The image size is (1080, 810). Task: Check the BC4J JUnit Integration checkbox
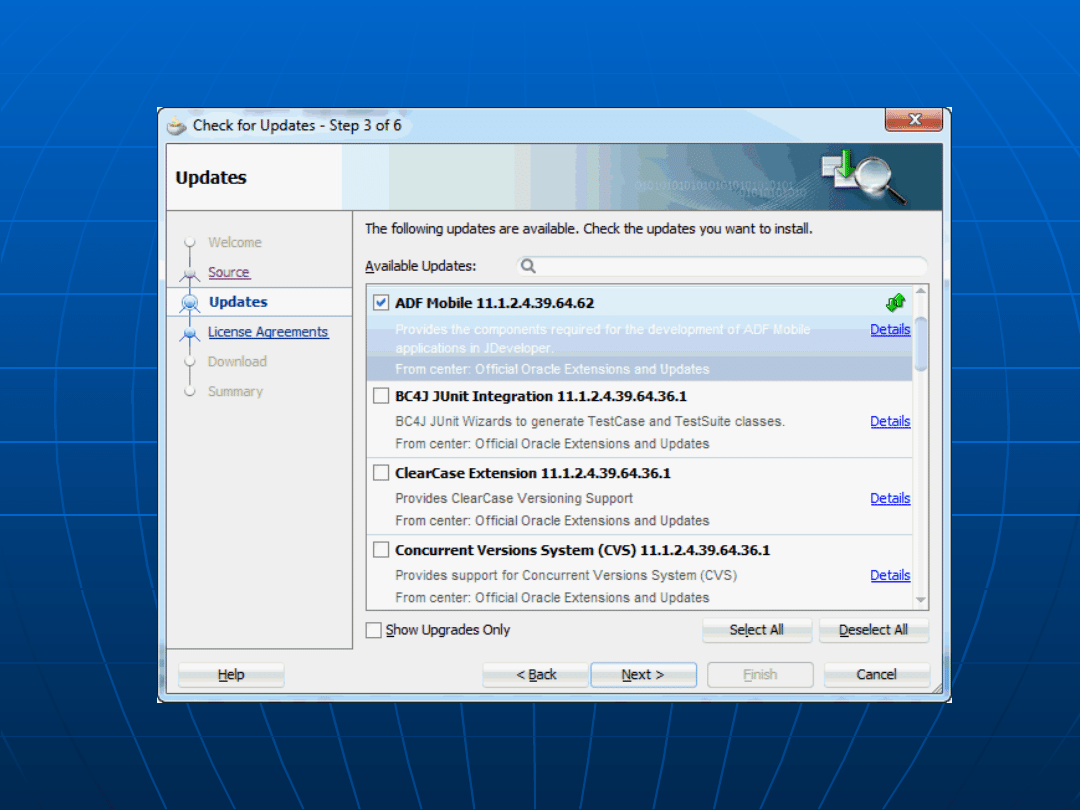(381, 396)
